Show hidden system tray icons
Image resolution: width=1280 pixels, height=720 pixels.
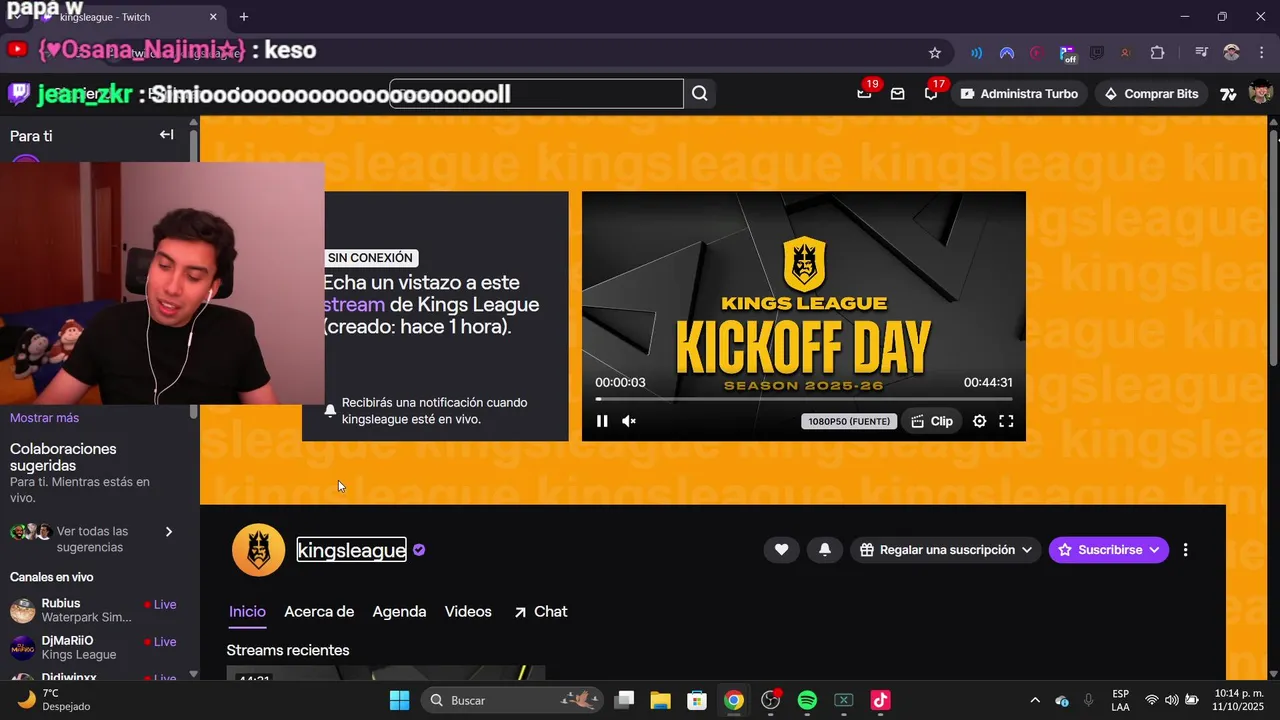[x=1034, y=700]
